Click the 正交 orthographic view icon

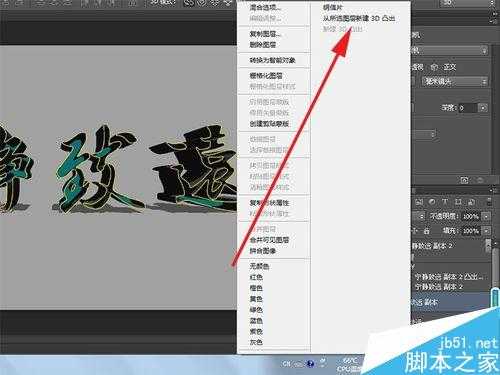click(434, 67)
